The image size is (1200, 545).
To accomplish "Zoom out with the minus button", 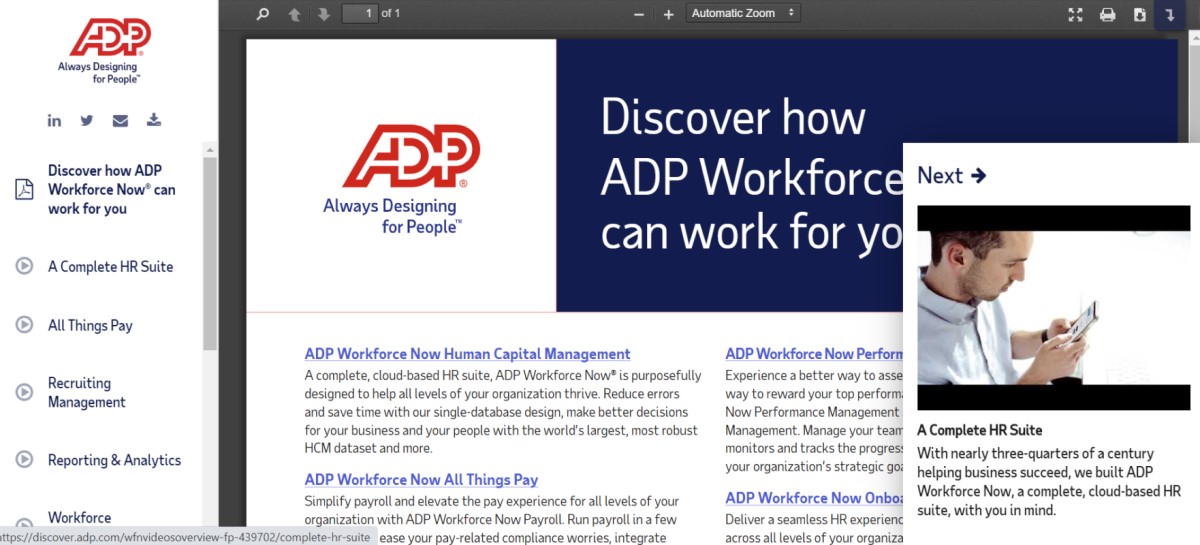I will [x=640, y=14].
